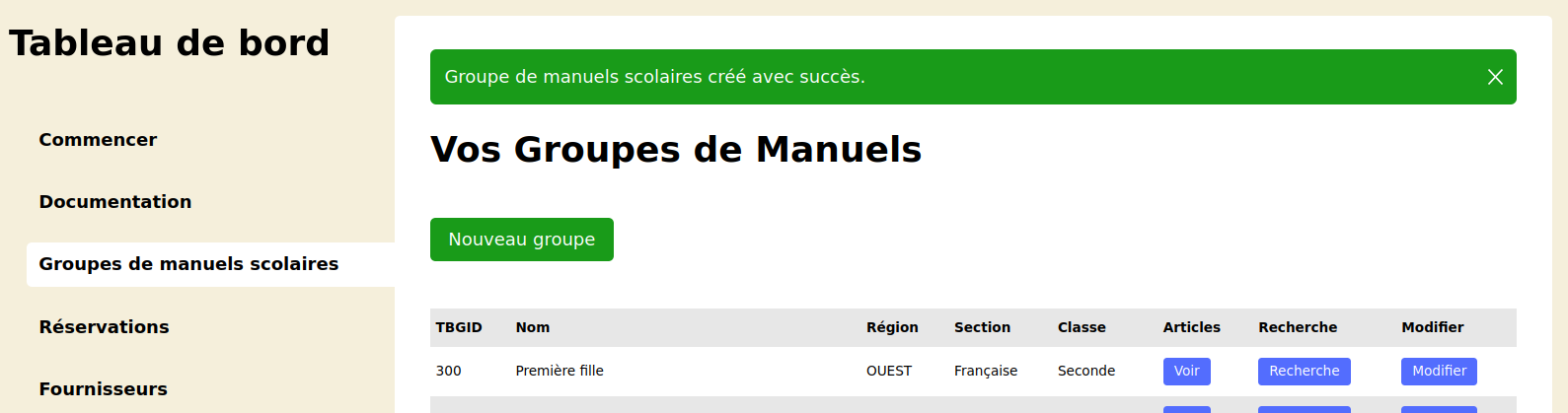The image size is (1568, 413).
Task: Navigate to Fournisseurs in the sidebar
Action: [x=103, y=389]
